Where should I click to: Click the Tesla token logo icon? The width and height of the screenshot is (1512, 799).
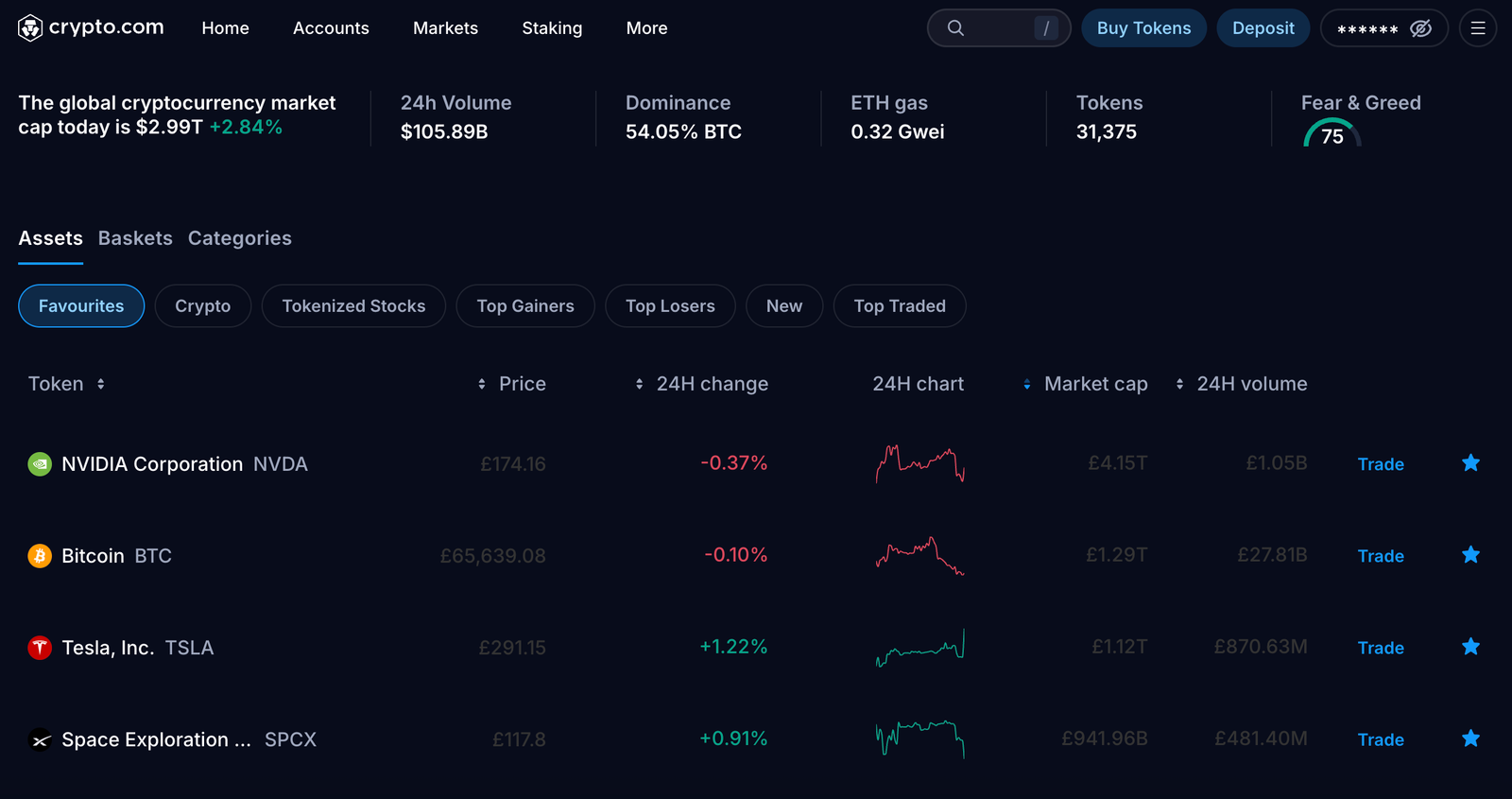[x=40, y=648]
